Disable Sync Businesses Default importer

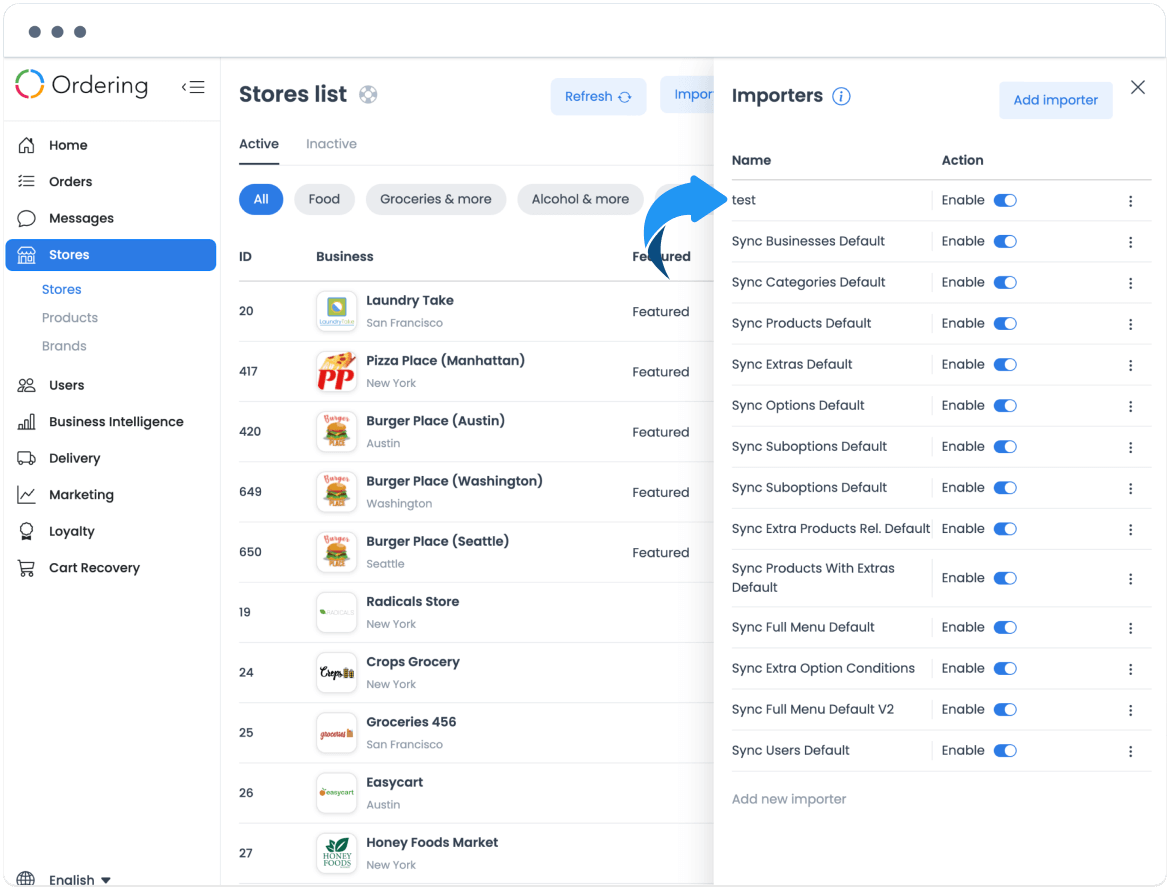(x=1005, y=241)
